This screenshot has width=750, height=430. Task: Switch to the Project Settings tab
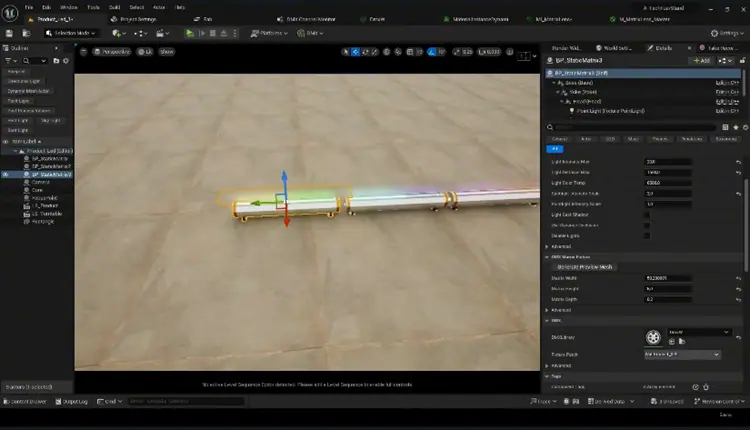tap(133, 19)
